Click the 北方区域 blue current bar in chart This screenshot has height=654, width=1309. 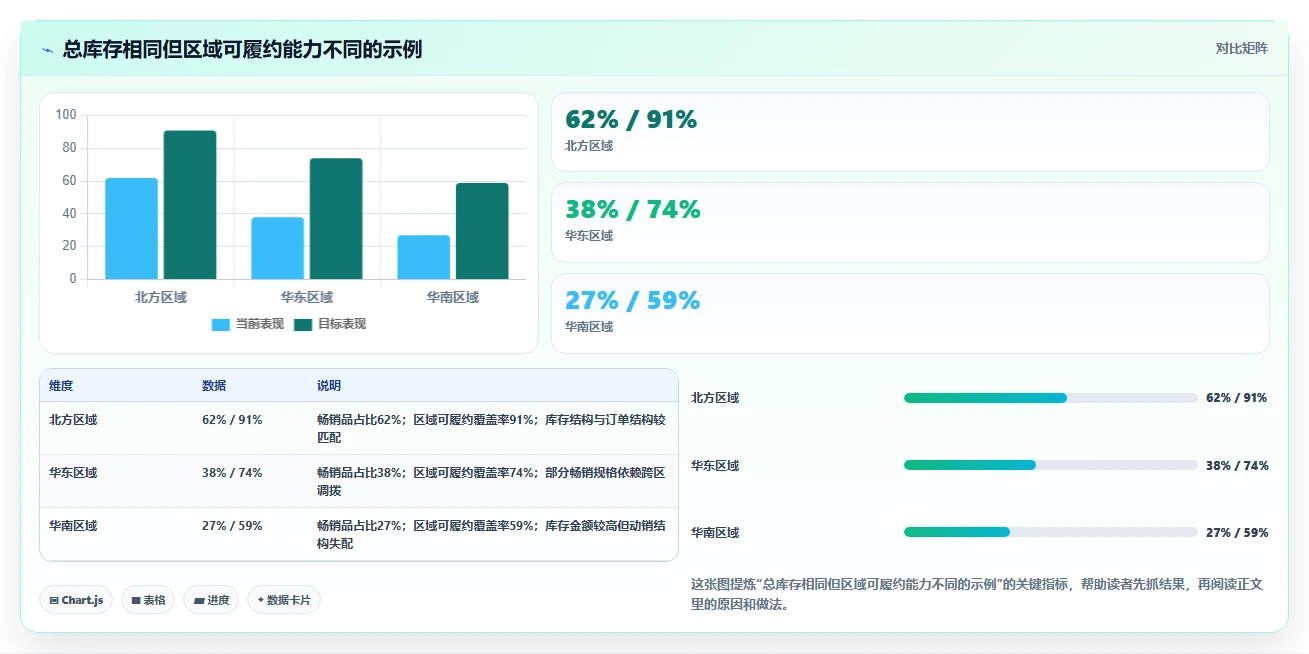(x=132, y=229)
